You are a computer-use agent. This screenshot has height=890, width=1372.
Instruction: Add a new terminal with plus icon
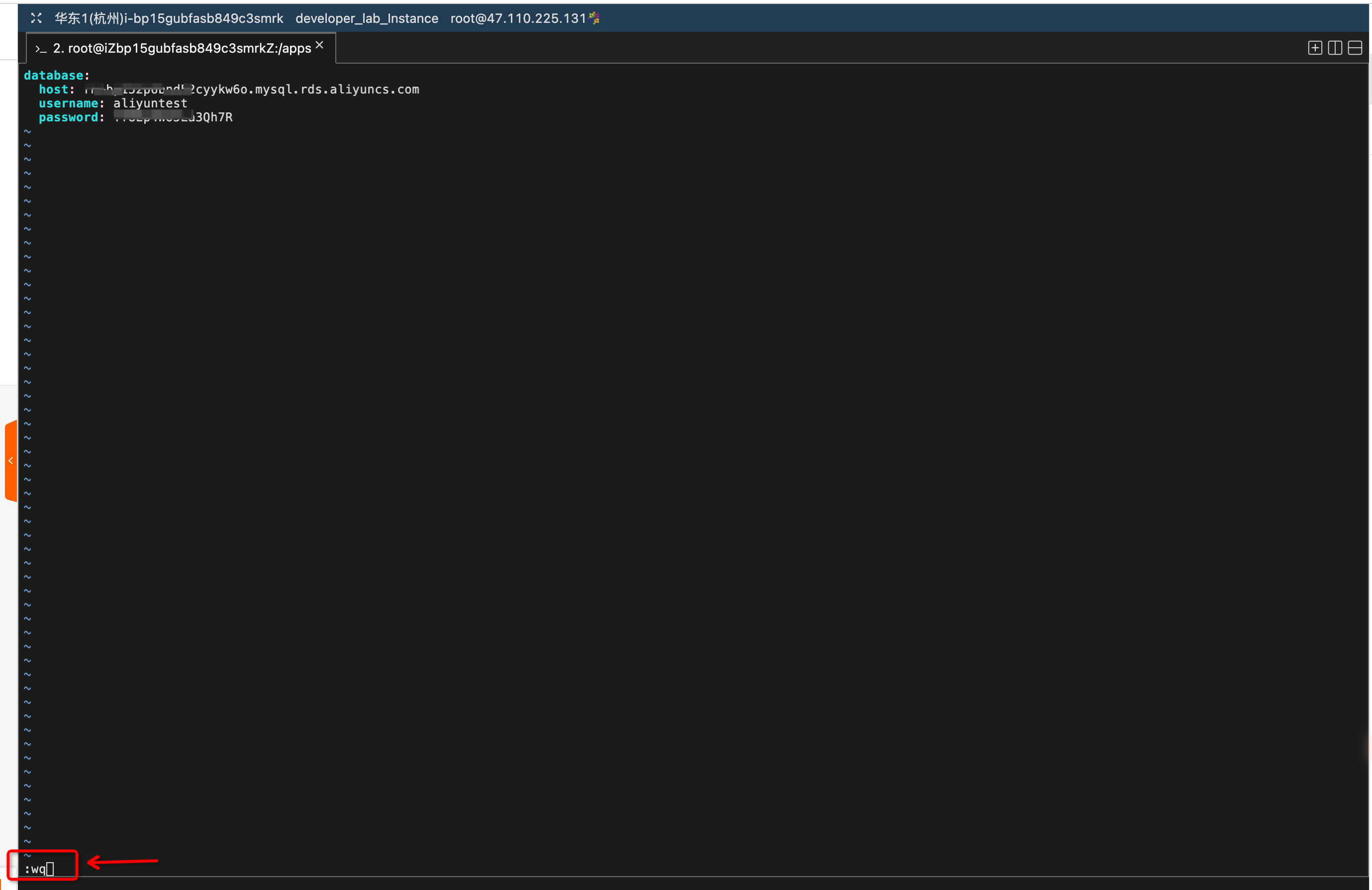click(1314, 48)
